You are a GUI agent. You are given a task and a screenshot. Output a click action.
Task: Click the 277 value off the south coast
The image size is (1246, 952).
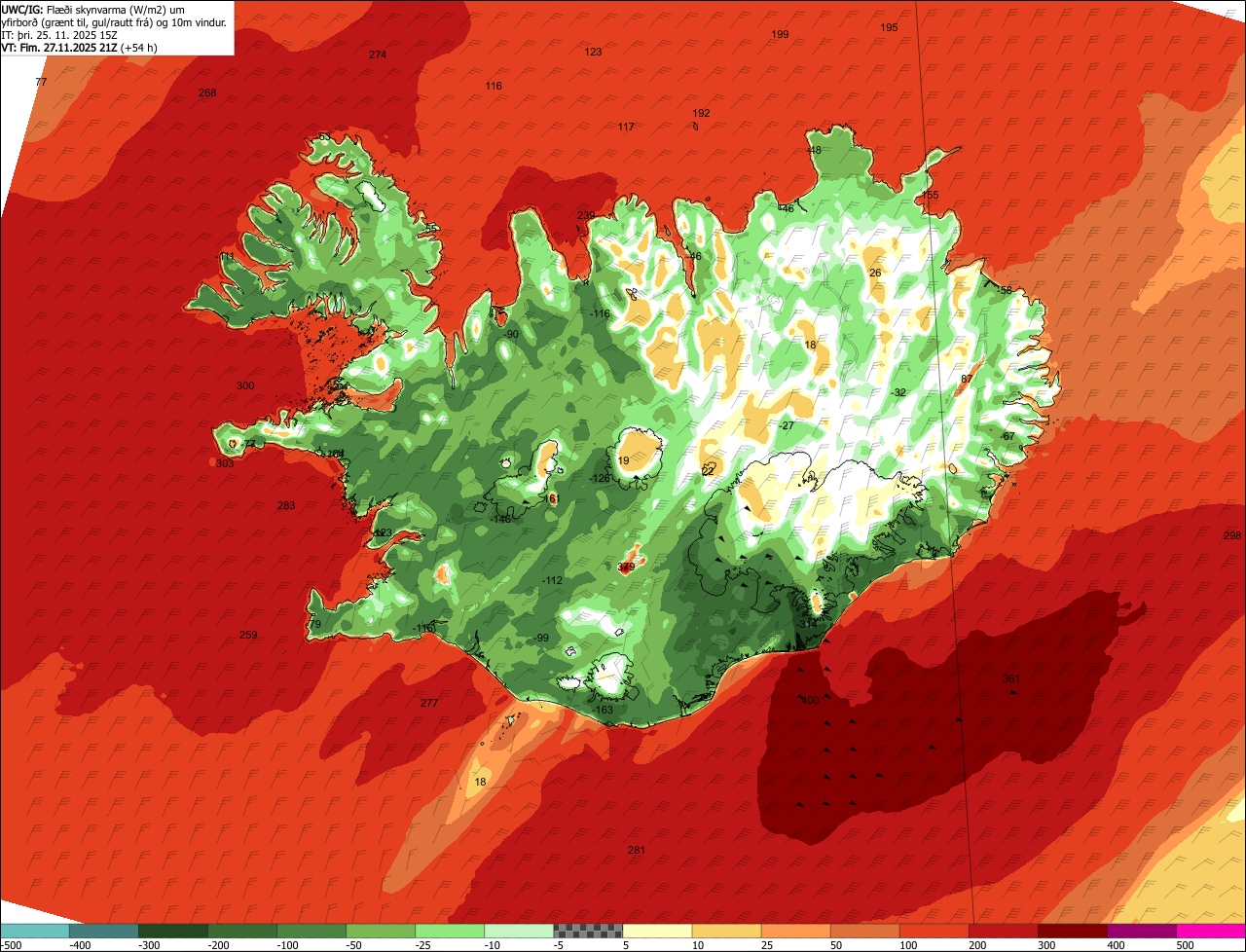(x=429, y=703)
